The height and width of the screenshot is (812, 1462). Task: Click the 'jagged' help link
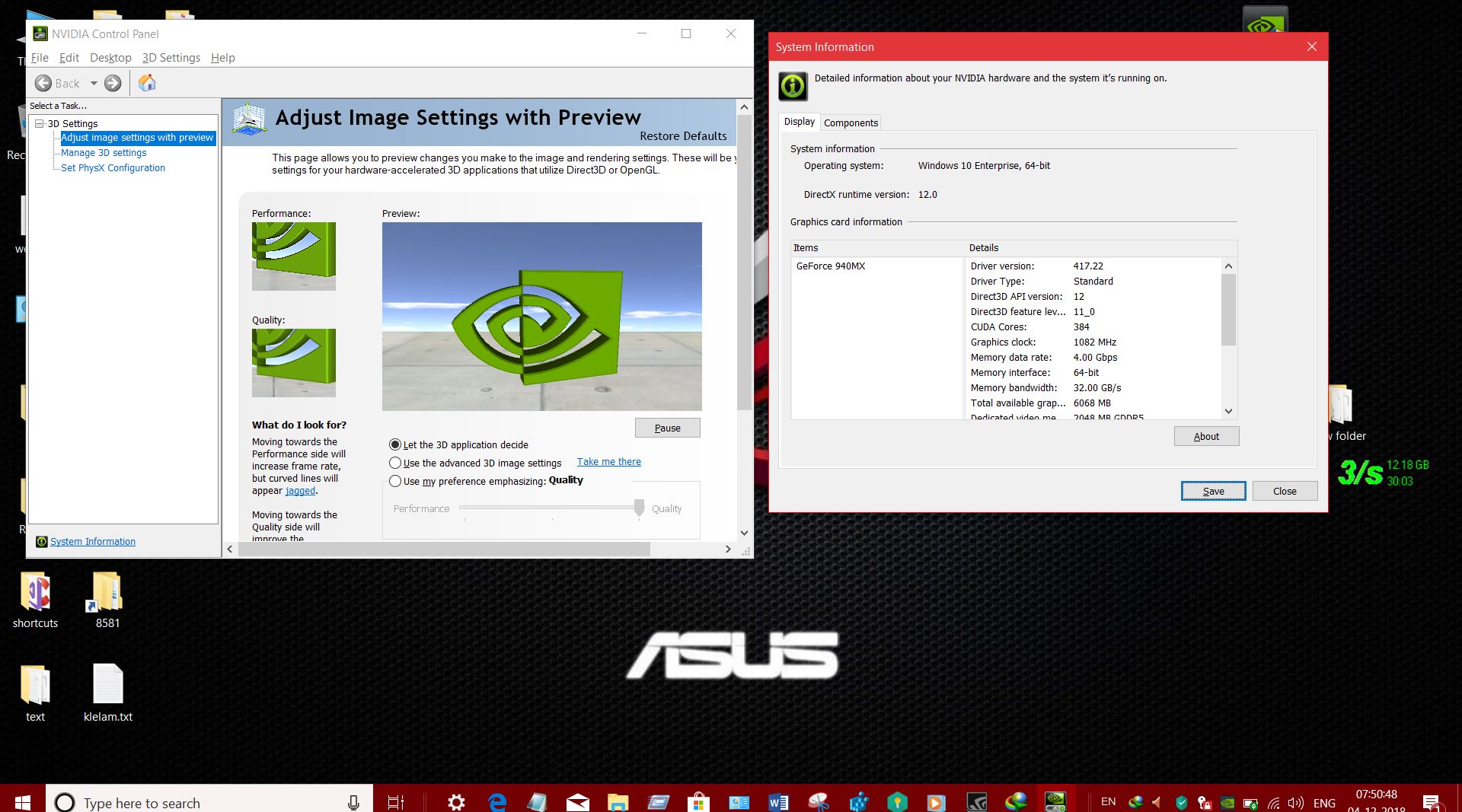(x=300, y=491)
